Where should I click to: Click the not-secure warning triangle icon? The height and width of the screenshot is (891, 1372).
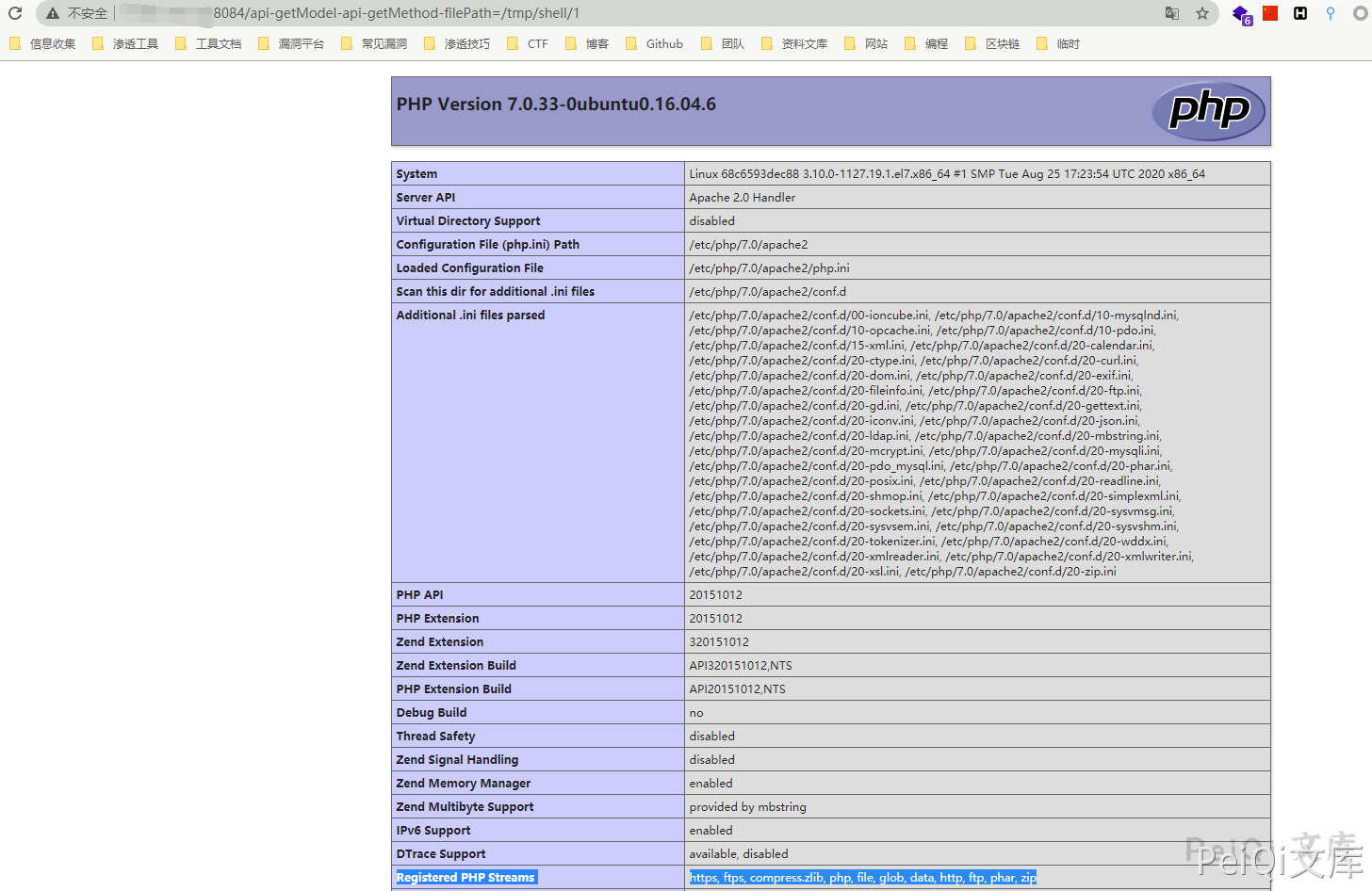click(x=53, y=13)
